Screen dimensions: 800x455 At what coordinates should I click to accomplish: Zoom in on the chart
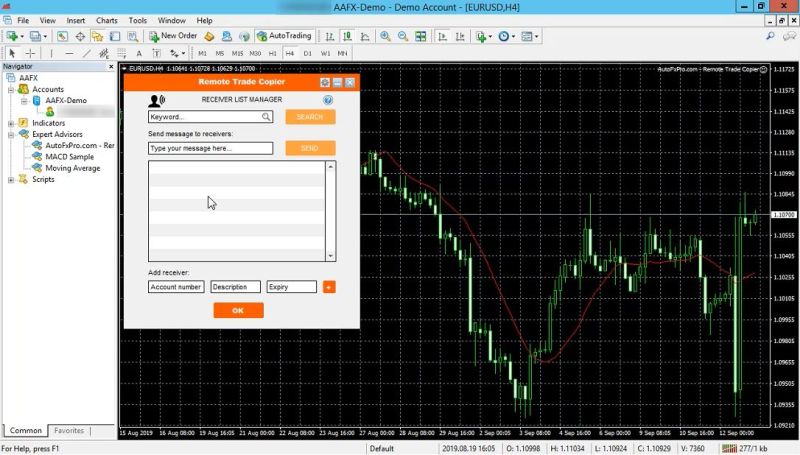385,36
